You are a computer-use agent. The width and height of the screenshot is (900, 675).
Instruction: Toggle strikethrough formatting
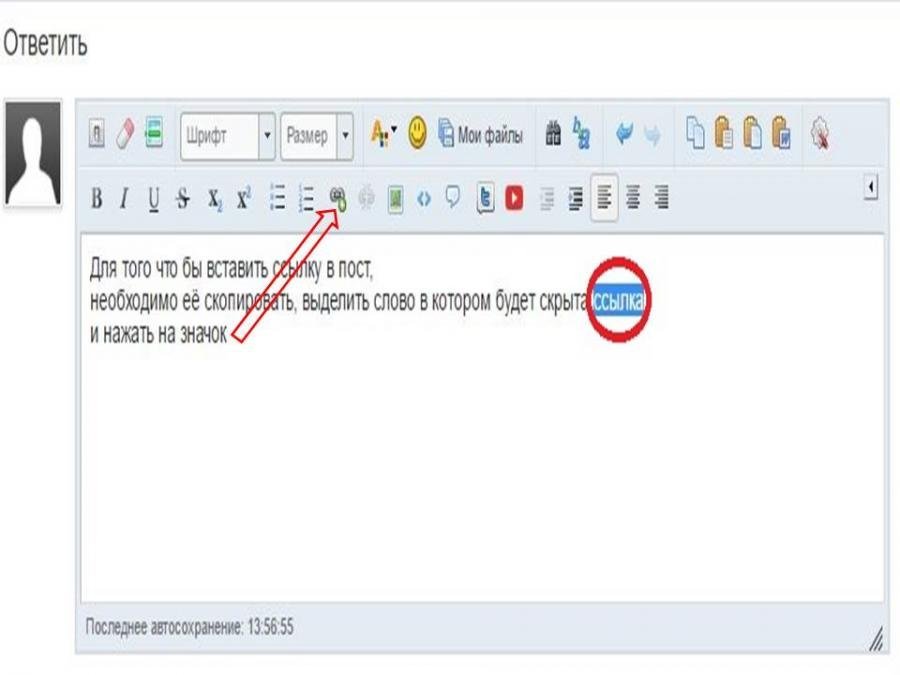click(183, 199)
